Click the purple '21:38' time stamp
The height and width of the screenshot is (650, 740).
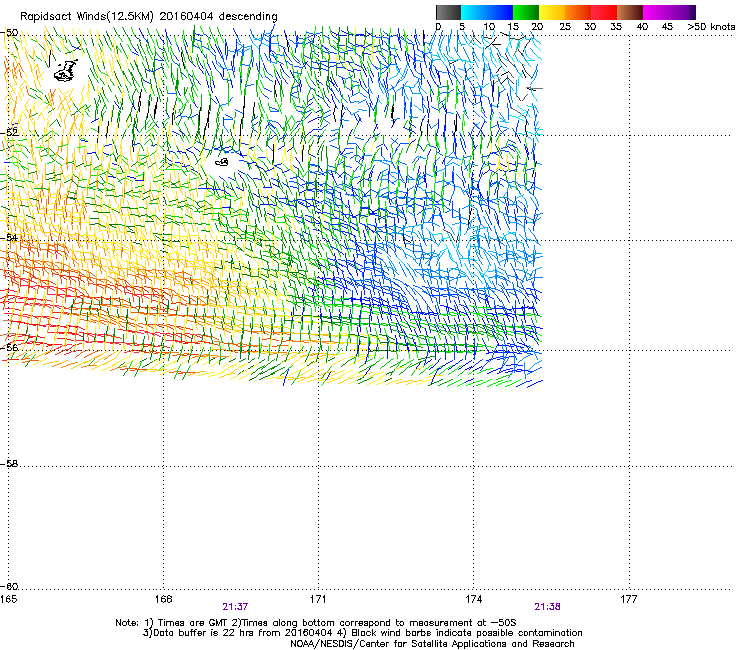[547, 607]
